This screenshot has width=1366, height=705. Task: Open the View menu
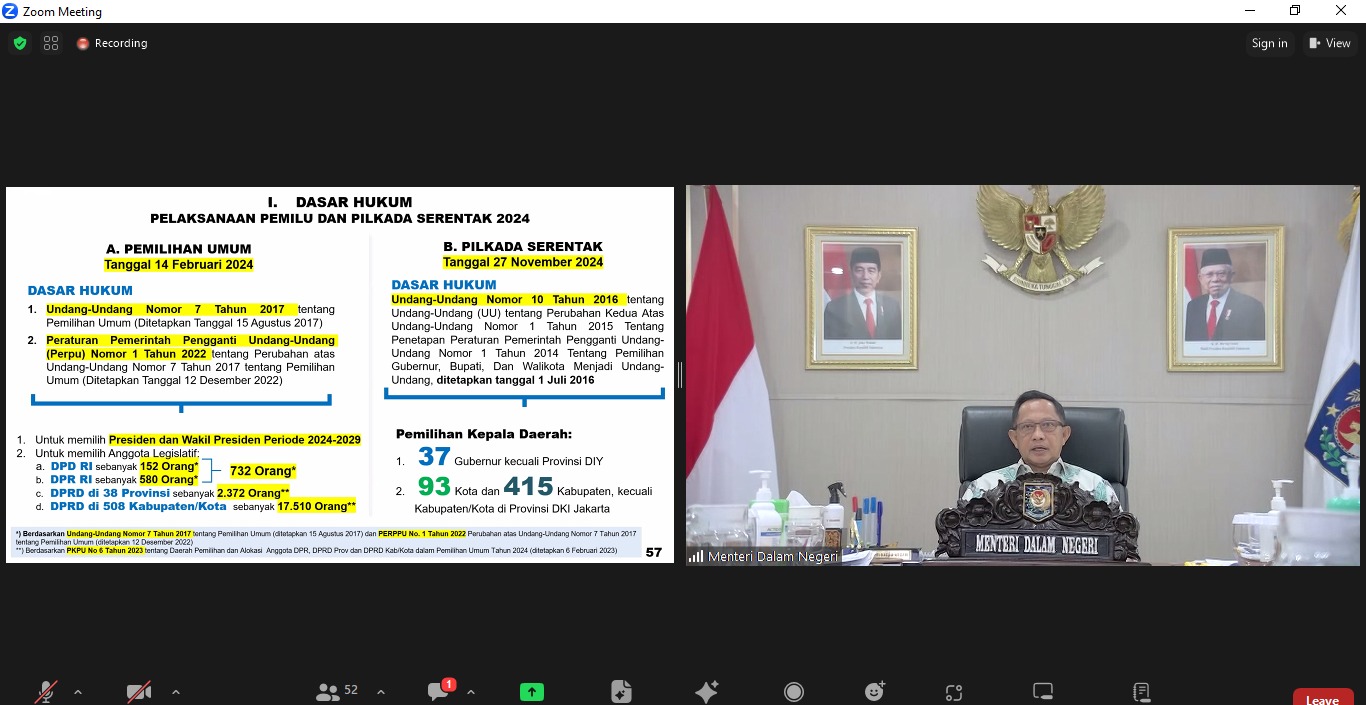click(1329, 43)
